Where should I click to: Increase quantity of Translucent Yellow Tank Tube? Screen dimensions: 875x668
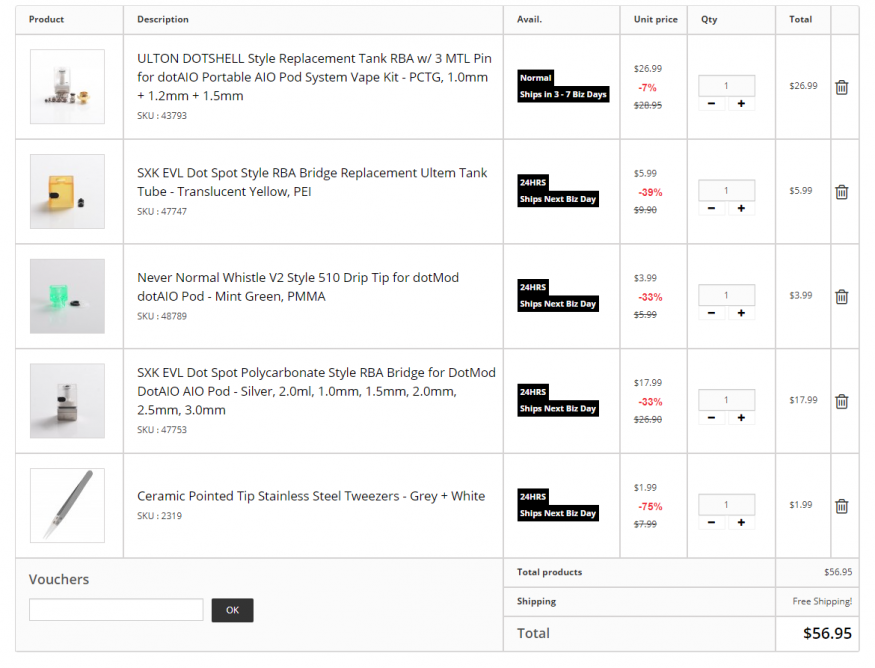pyautogui.click(x=741, y=209)
